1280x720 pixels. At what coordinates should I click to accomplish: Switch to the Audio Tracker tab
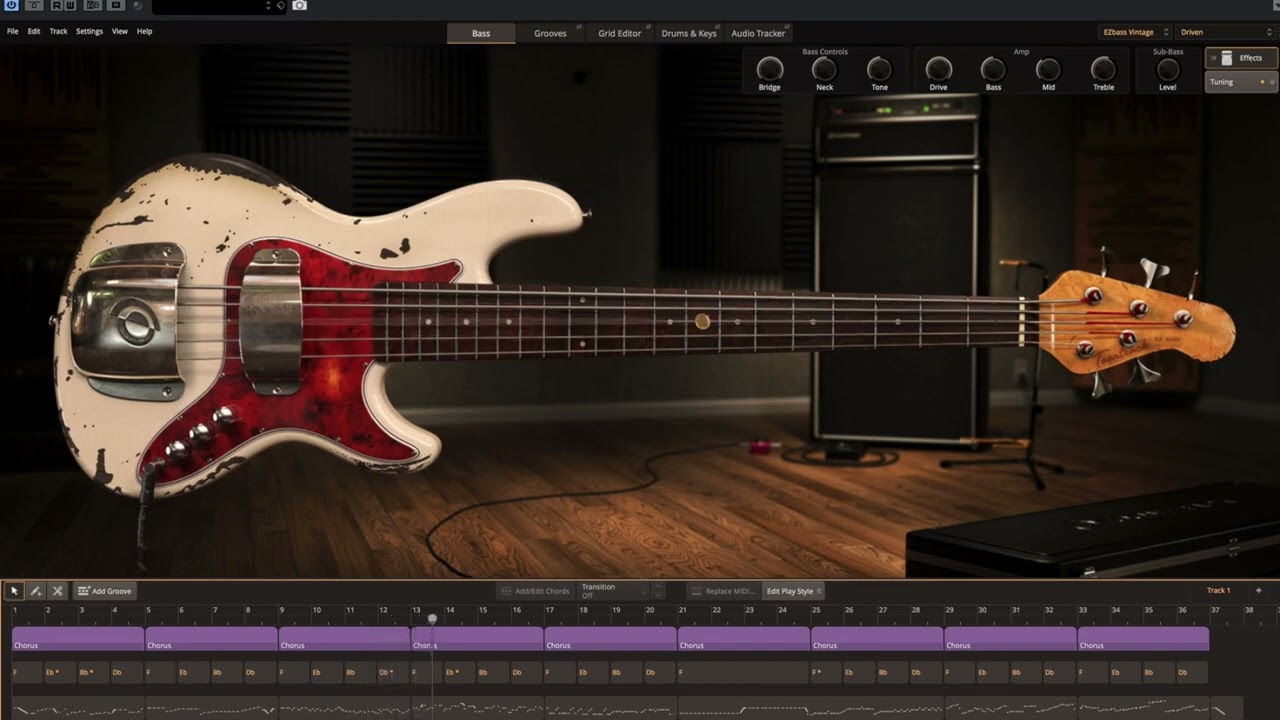click(758, 33)
